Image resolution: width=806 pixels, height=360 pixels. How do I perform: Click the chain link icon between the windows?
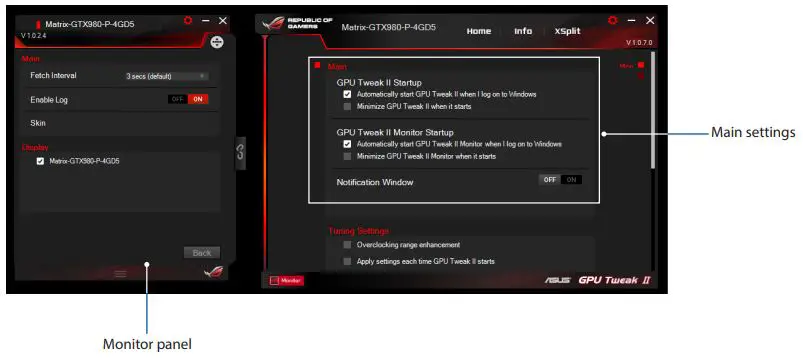pyautogui.click(x=241, y=153)
